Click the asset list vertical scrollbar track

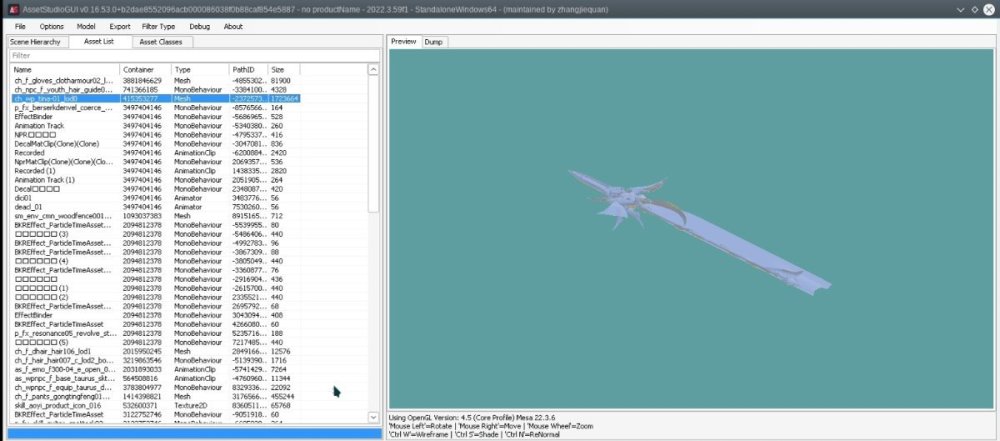(x=374, y=300)
